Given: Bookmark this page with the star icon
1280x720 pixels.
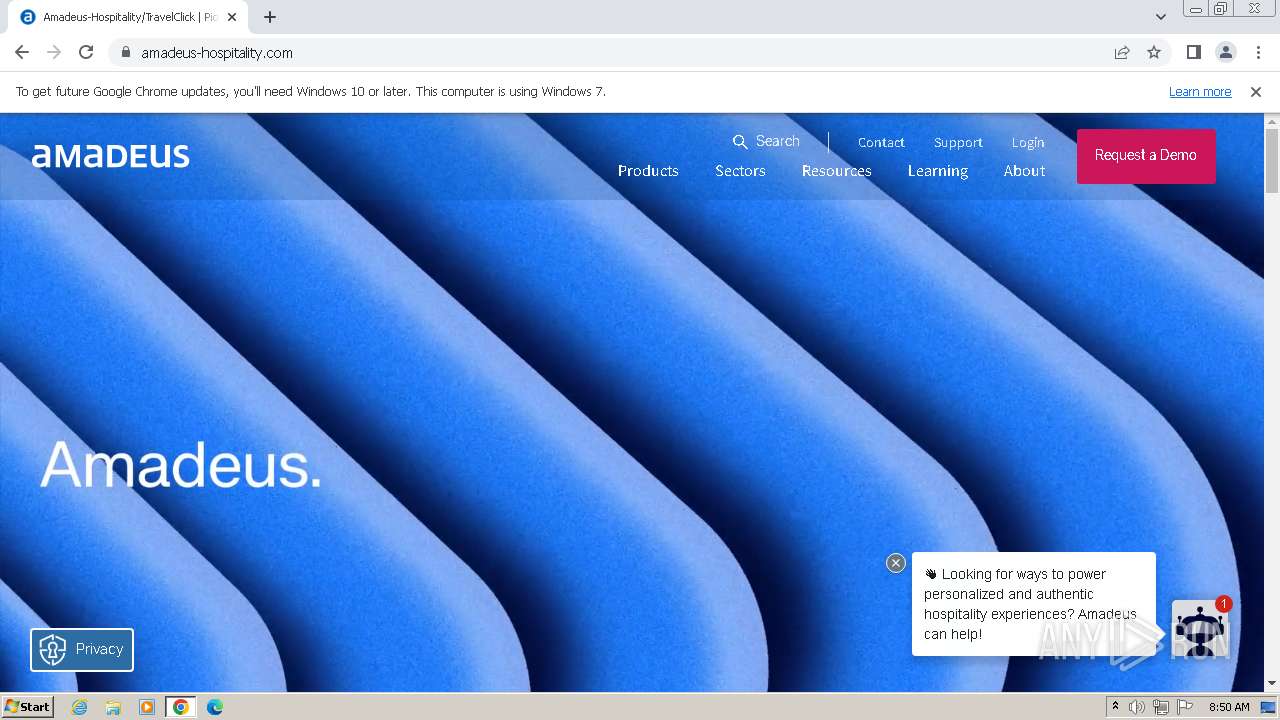Looking at the screenshot, I should 1154,52.
